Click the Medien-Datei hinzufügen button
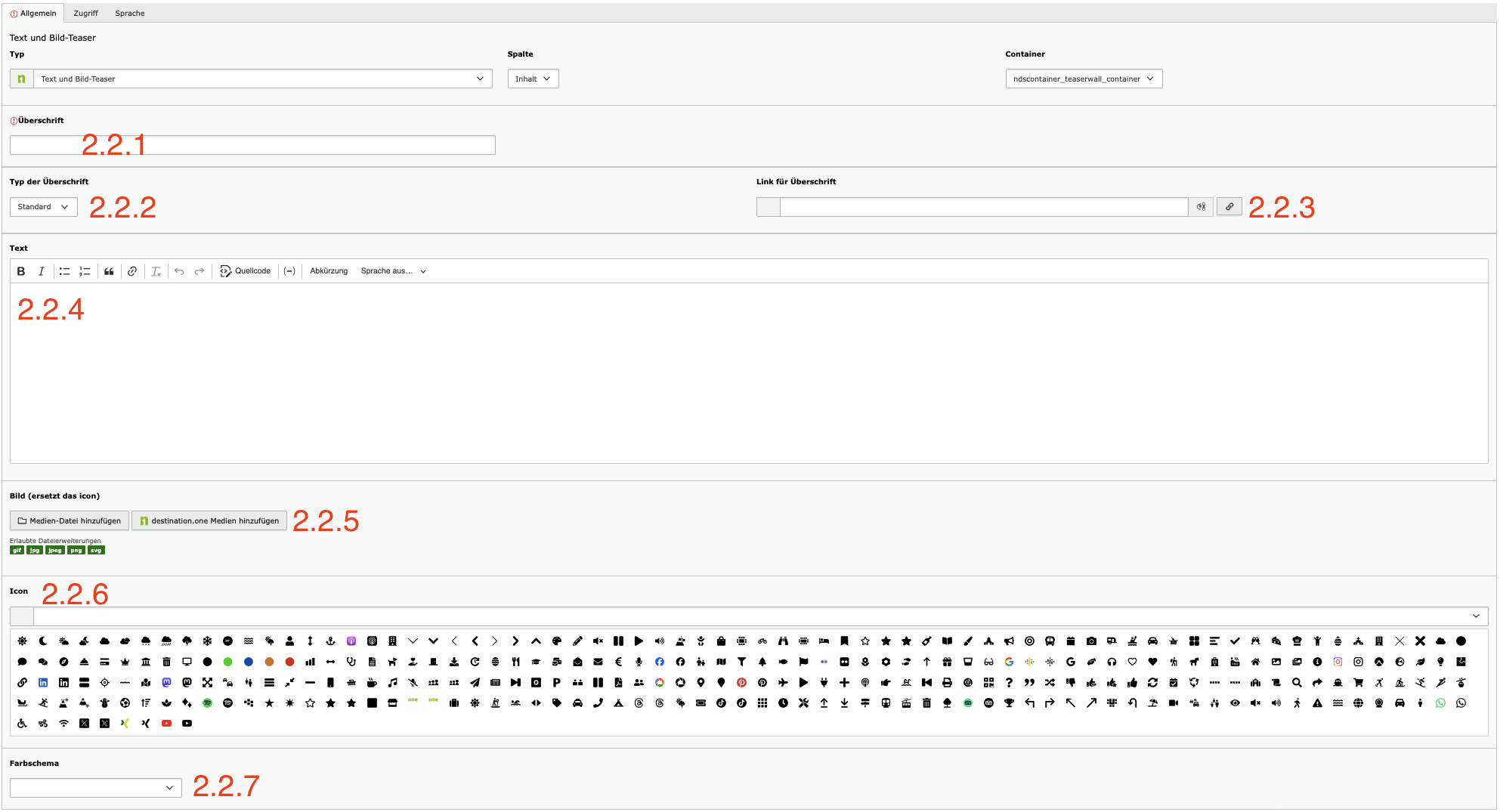The width and height of the screenshot is (1500, 812). pyautogui.click(x=69, y=521)
